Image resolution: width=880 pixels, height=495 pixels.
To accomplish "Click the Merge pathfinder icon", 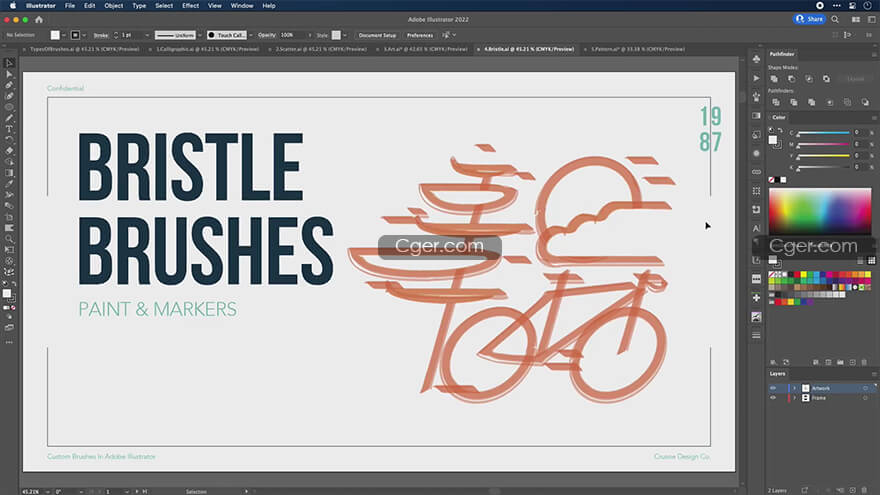I will click(x=812, y=102).
